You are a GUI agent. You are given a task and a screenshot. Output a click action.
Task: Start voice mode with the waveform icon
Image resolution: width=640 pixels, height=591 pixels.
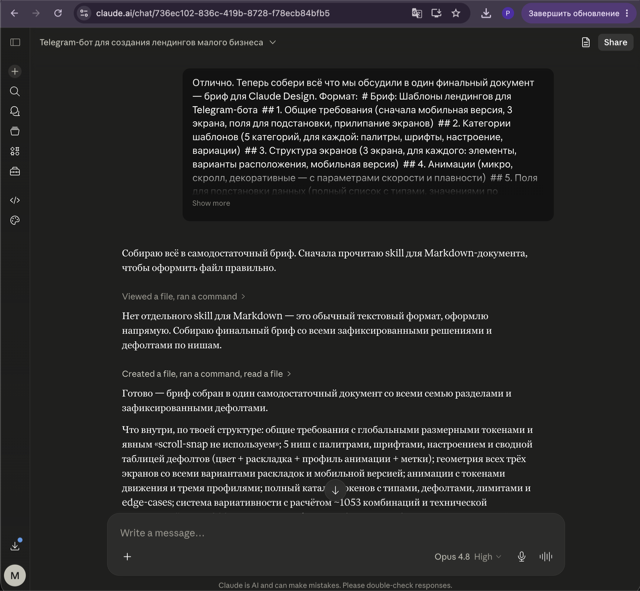click(x=546, y=557)
